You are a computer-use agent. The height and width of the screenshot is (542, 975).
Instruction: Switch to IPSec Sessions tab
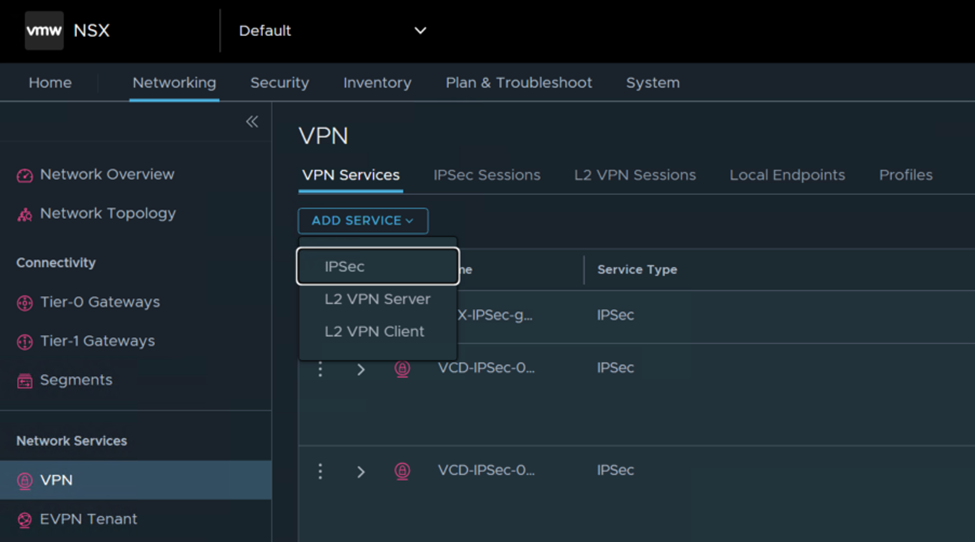pos(487,175)
